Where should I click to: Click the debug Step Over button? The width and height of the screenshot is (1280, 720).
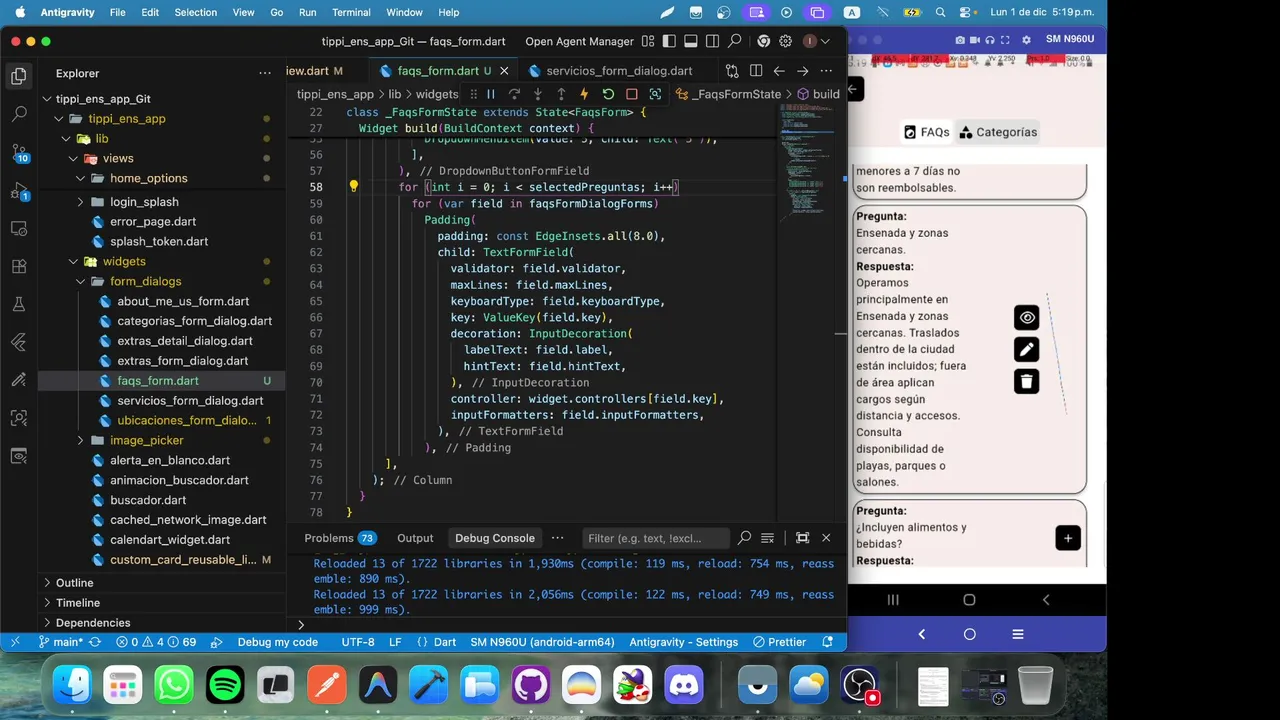tap(514, 94)
